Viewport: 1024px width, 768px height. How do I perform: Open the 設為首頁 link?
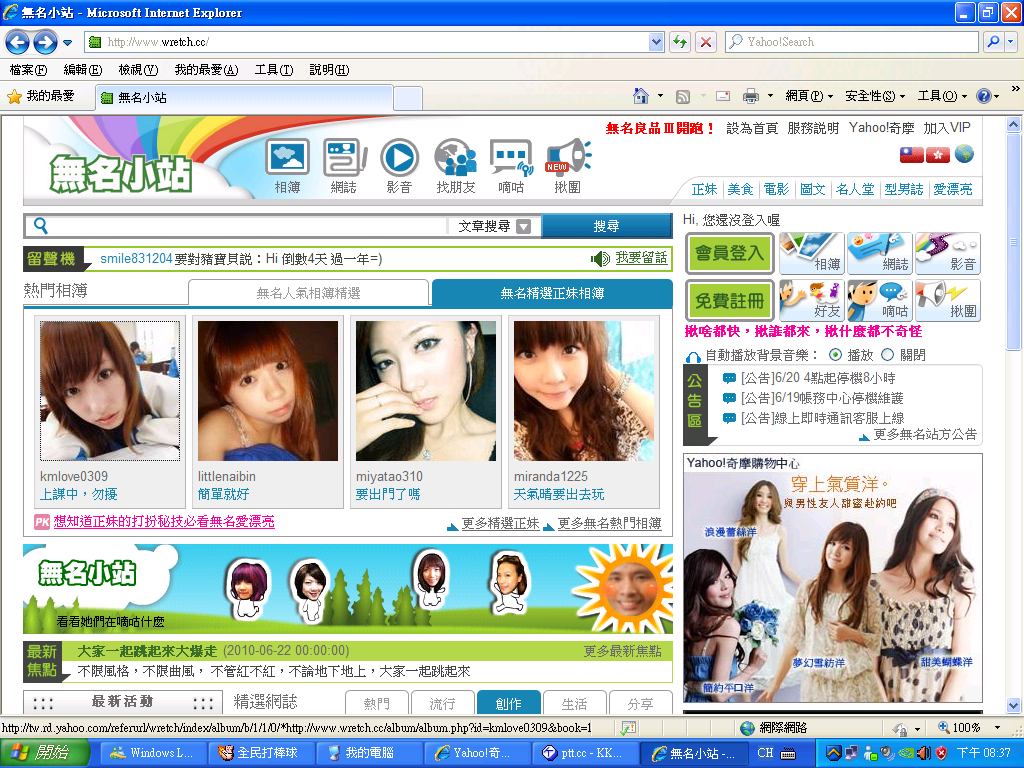(x=752, y=128)
